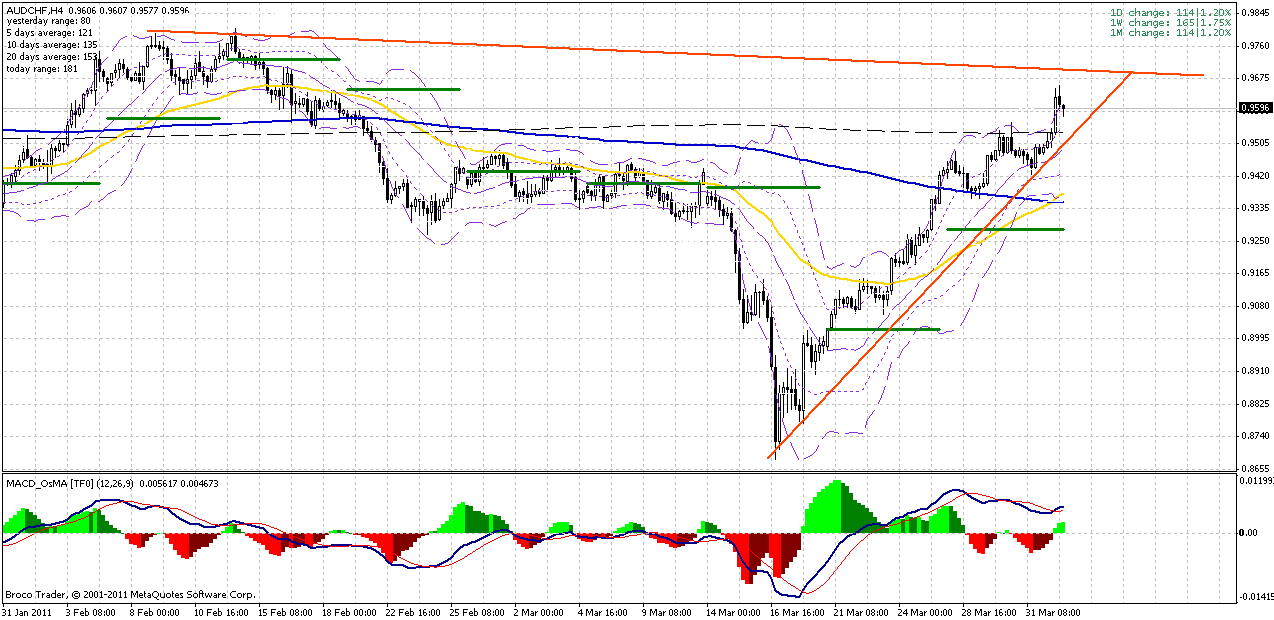Click the '10 days average: 135' label
Image resolution: width=1274 pixels, height=620 pixels.
coord(50,44)
